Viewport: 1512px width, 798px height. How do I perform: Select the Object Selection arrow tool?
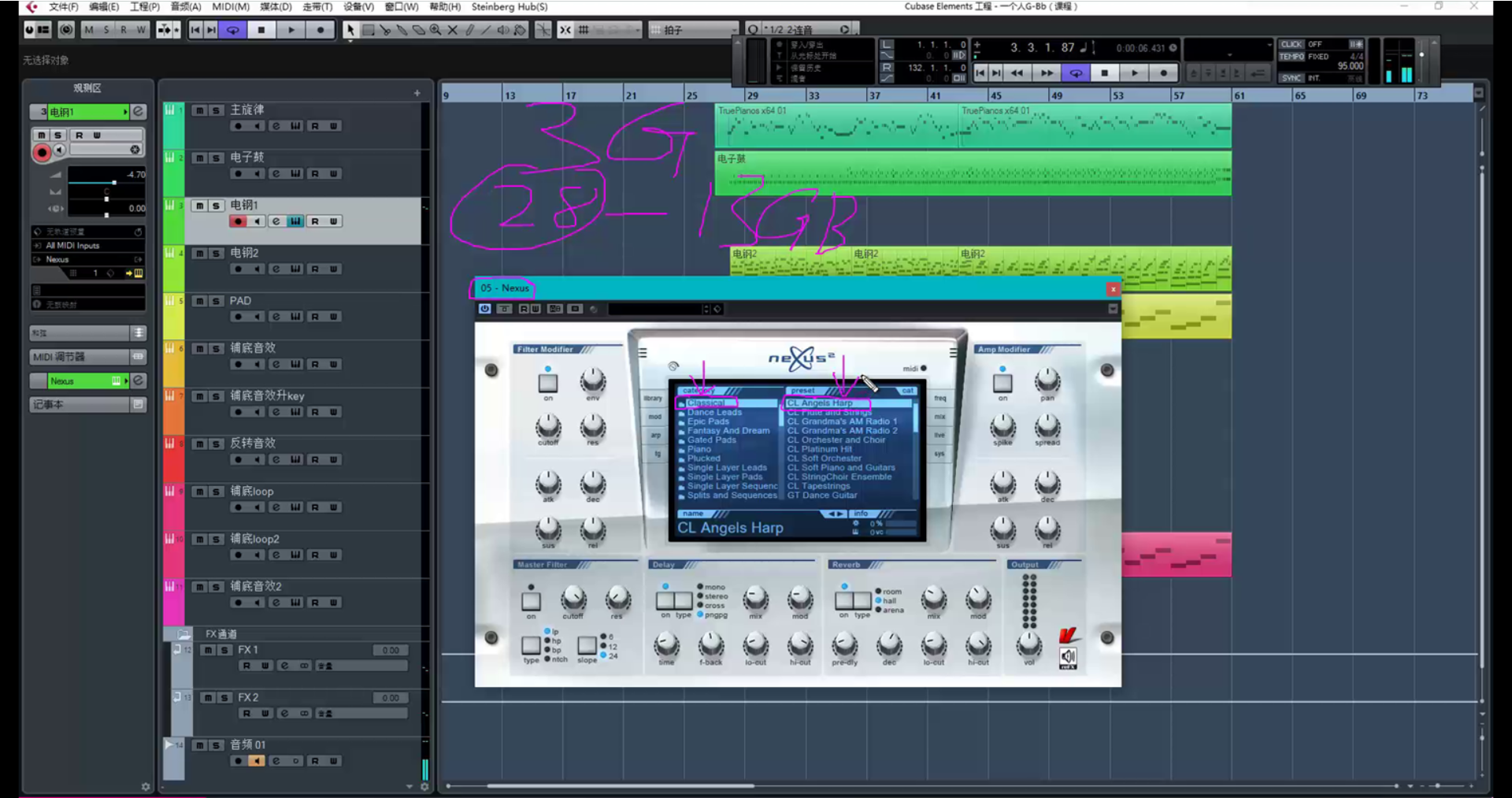click(x=350, y=30)
